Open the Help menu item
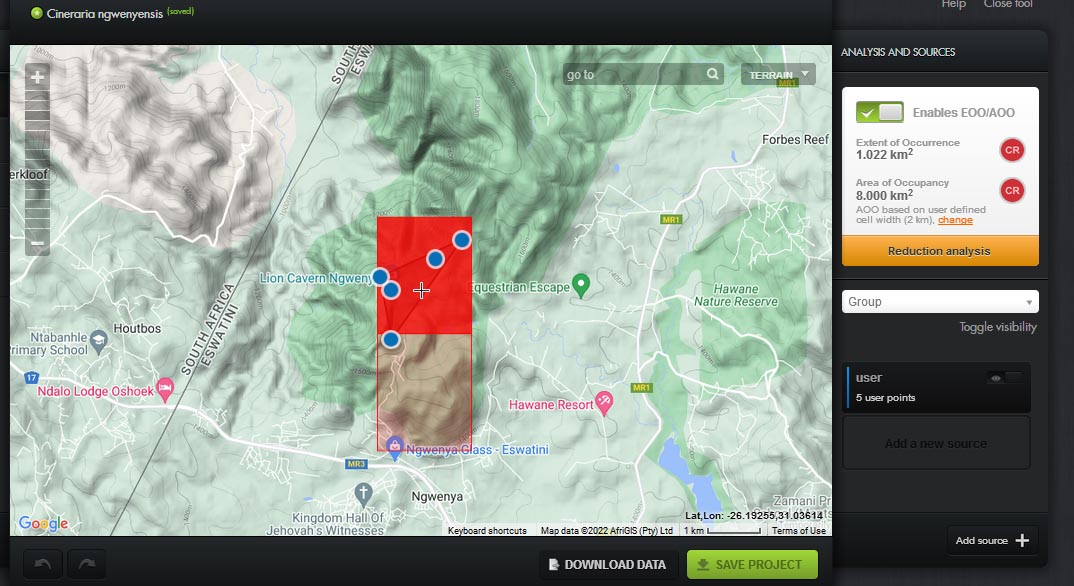This screenshot has width=1074, height=586. click(953, 5)
